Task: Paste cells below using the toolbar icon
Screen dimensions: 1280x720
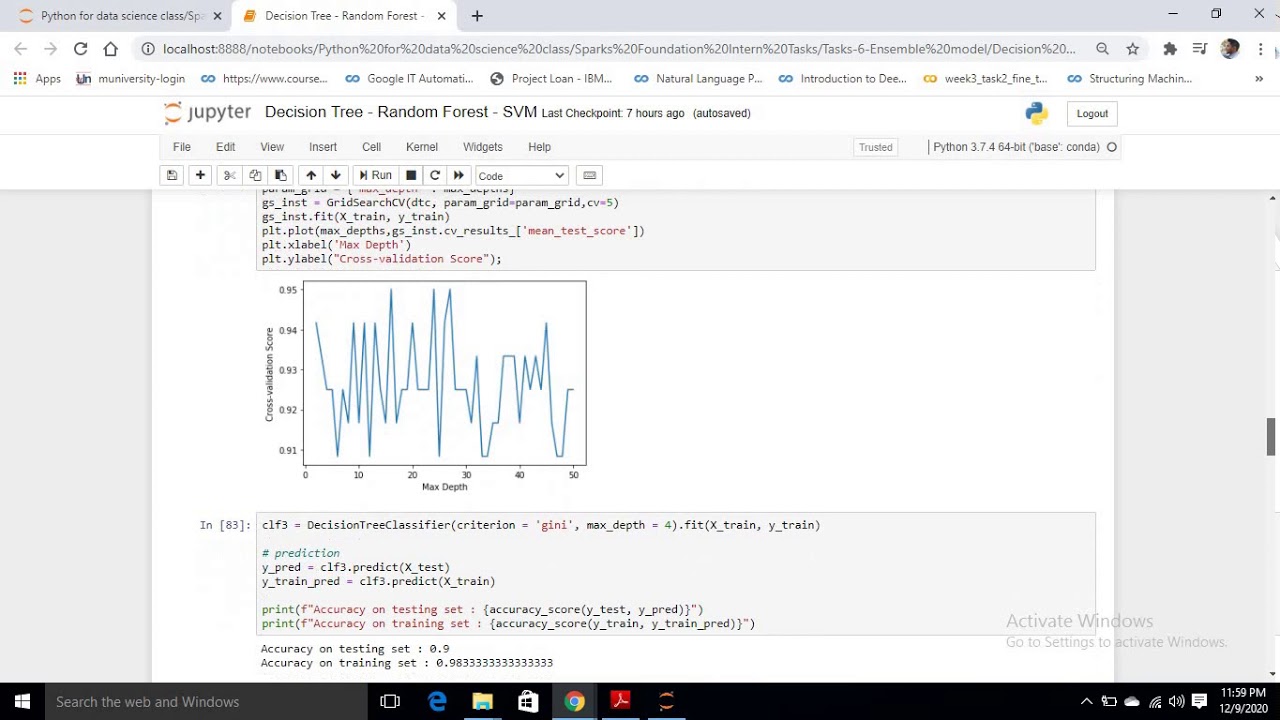Action: [x=281, y=175]
